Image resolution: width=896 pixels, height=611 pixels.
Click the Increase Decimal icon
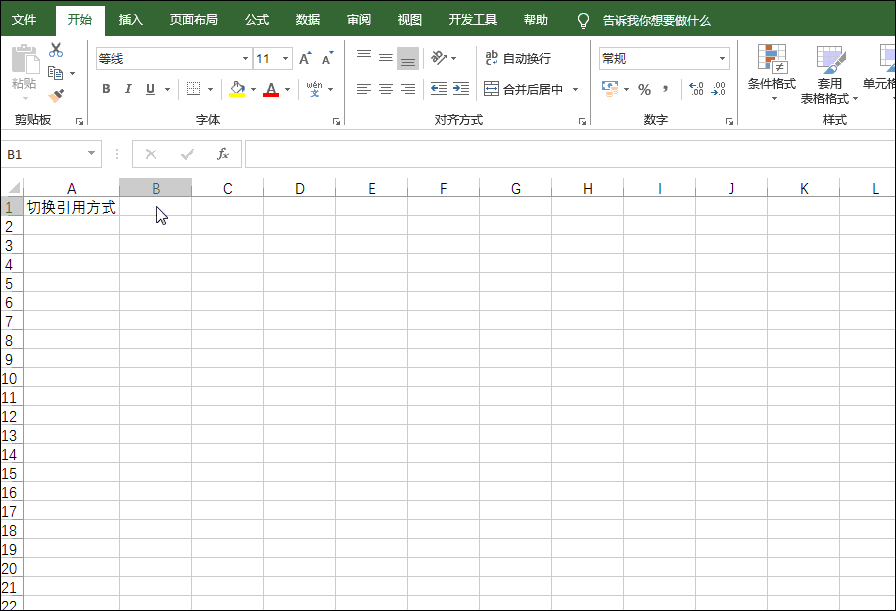695,89
